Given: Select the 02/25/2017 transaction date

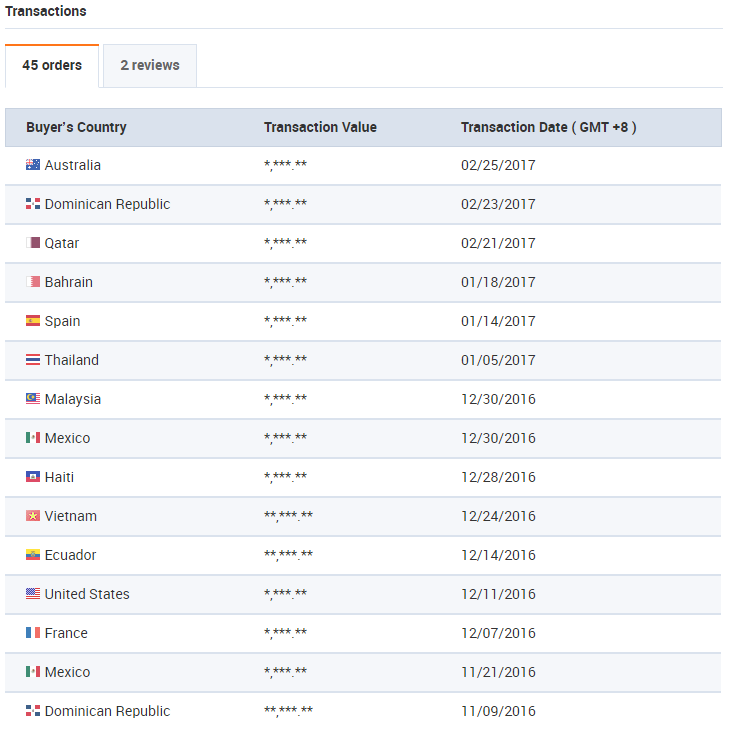Looking at the screenshot, I should click(x=498, y=166).
